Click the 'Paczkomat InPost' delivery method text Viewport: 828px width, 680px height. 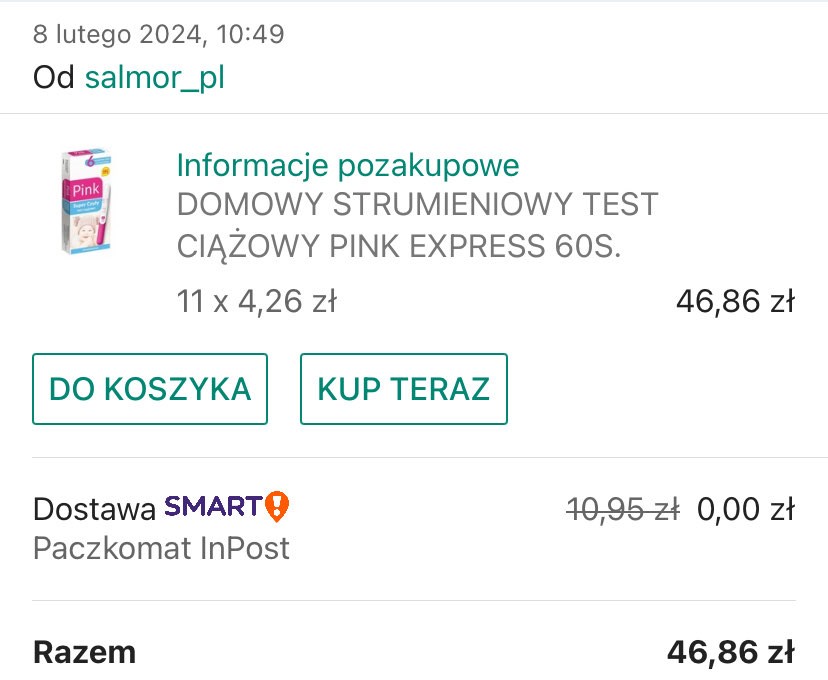coord(161,548)
